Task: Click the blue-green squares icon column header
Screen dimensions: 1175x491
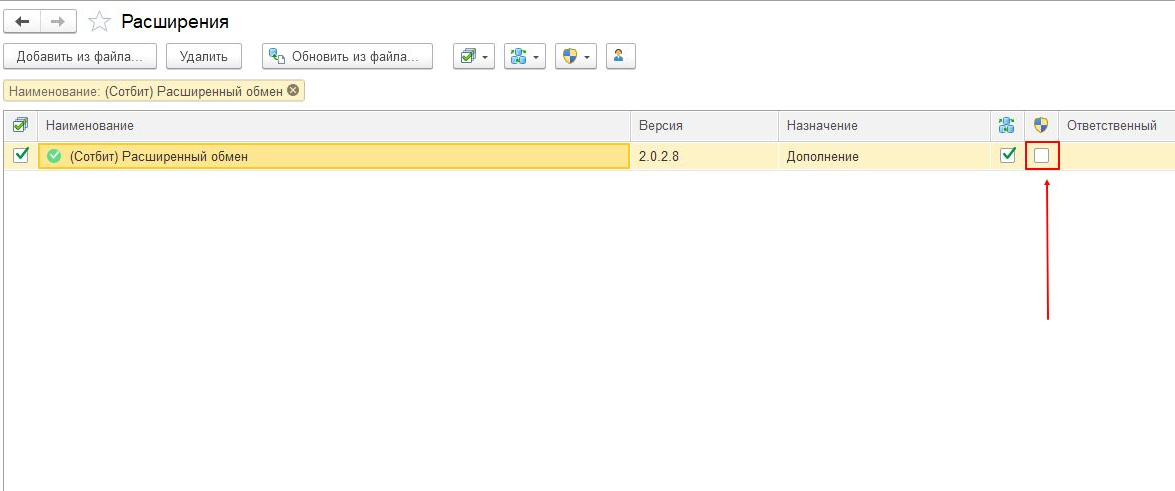Action: (1007, 125)
